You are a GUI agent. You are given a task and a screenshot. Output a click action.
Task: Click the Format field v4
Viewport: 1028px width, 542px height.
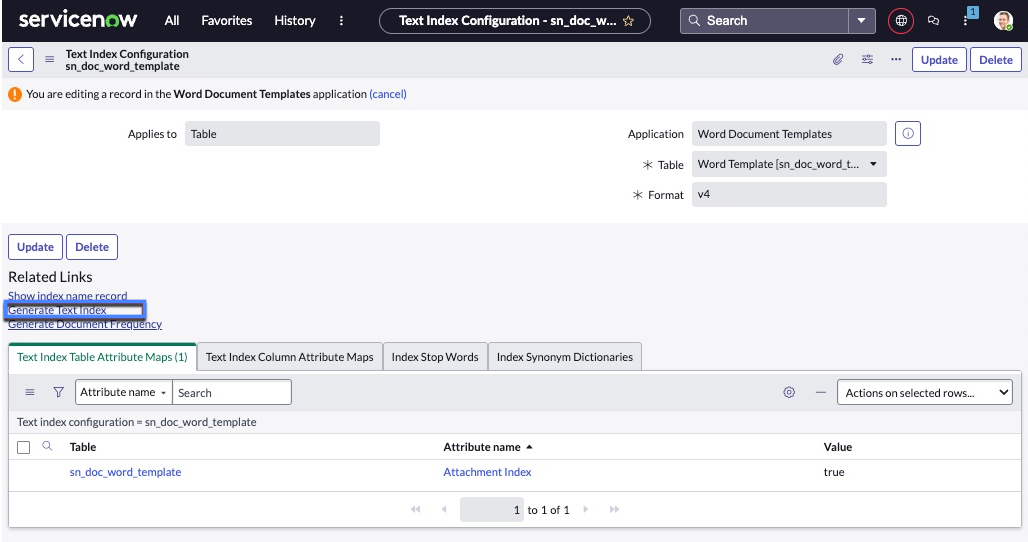pos(789,195)
